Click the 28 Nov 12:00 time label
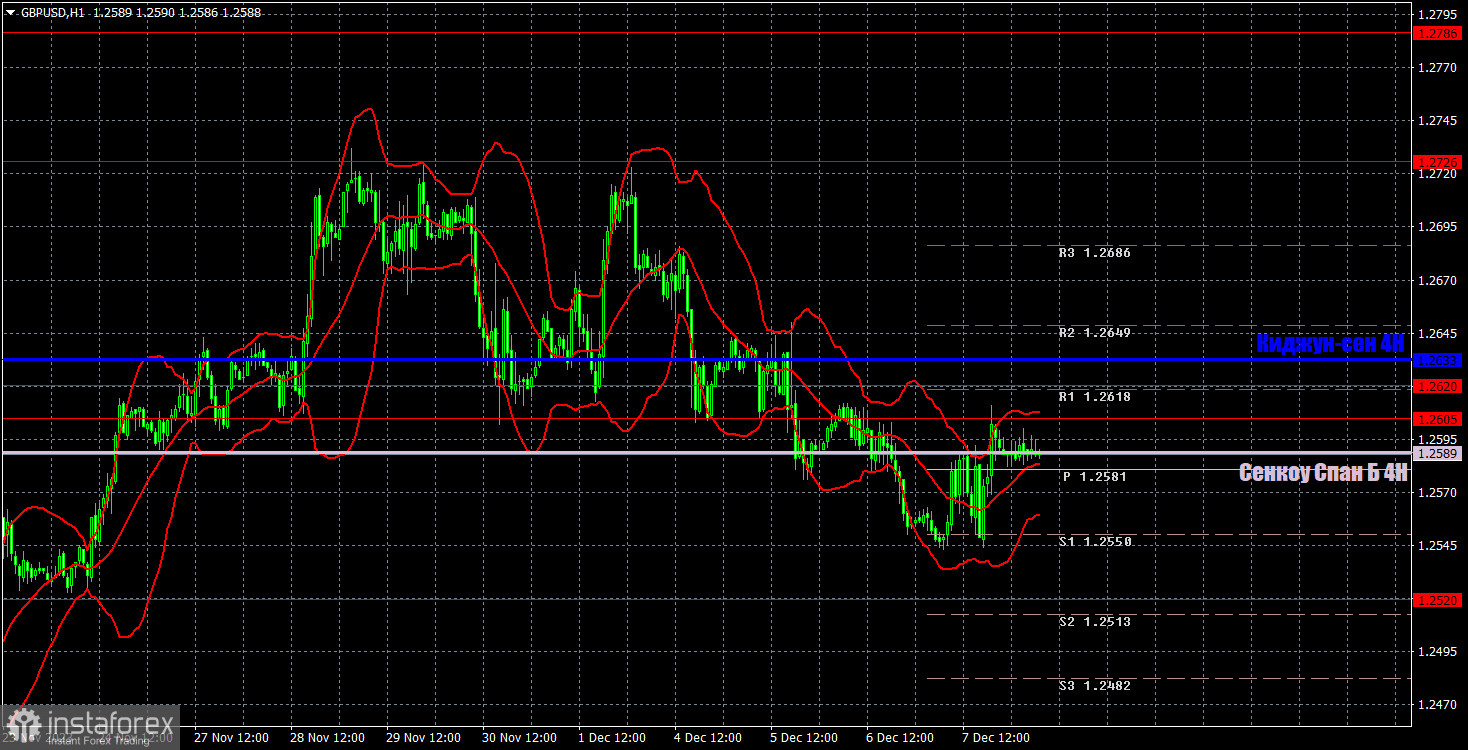1468x750 pixels. [x=327, y=738]
